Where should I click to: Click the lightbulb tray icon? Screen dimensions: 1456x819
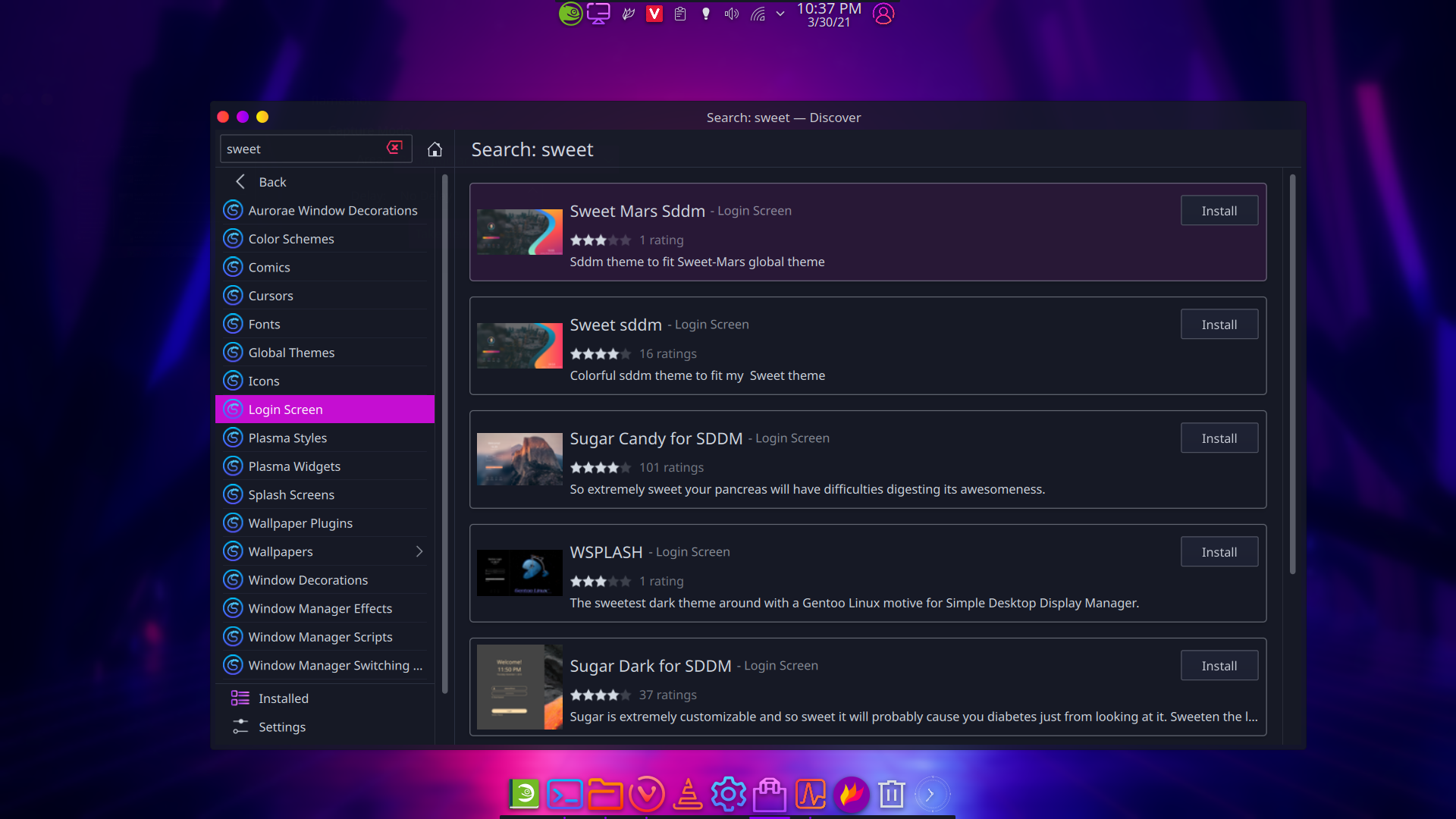706,14
